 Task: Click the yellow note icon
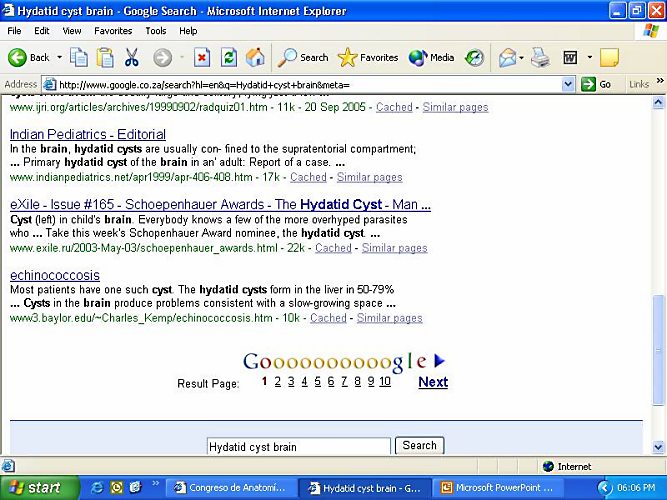(609, 57)
